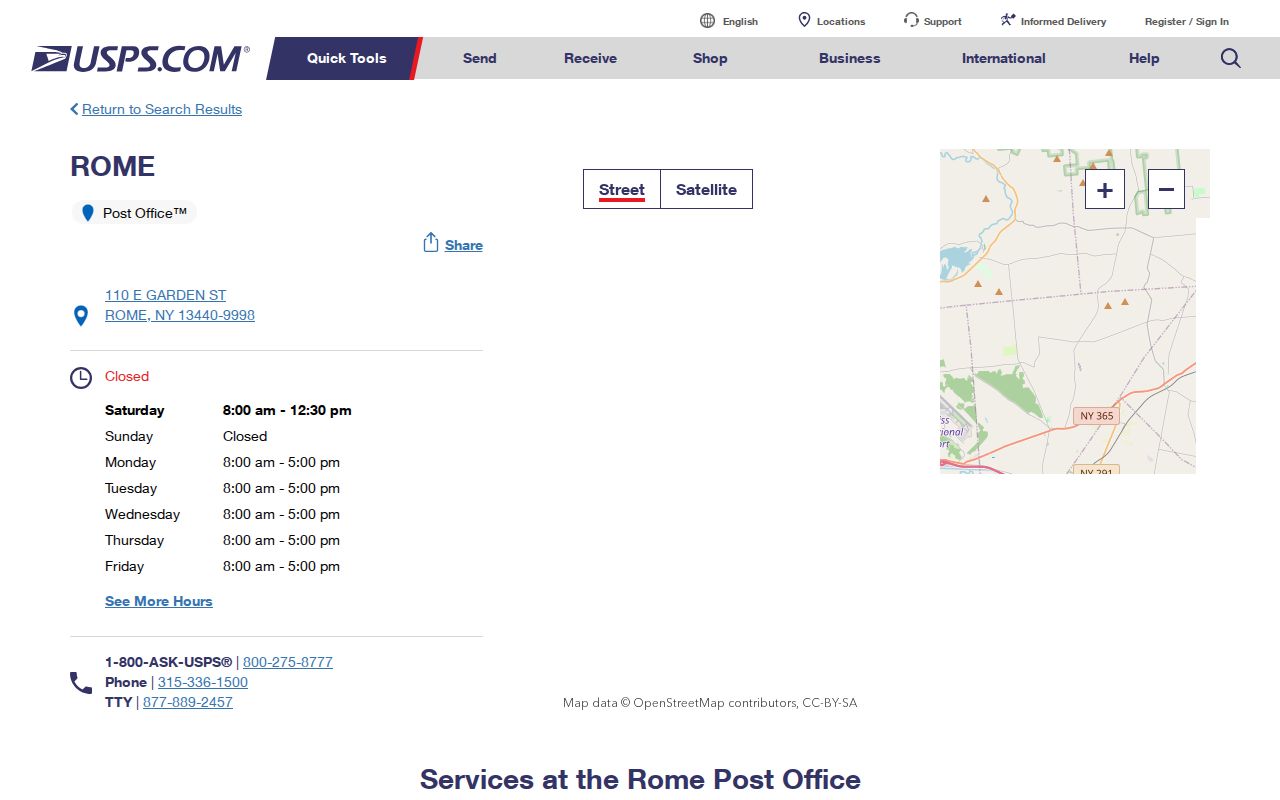This screenshot has height=800, width=1280.
Task: Click the Informed Delivery icon
Action: [x=1008, y=20]
